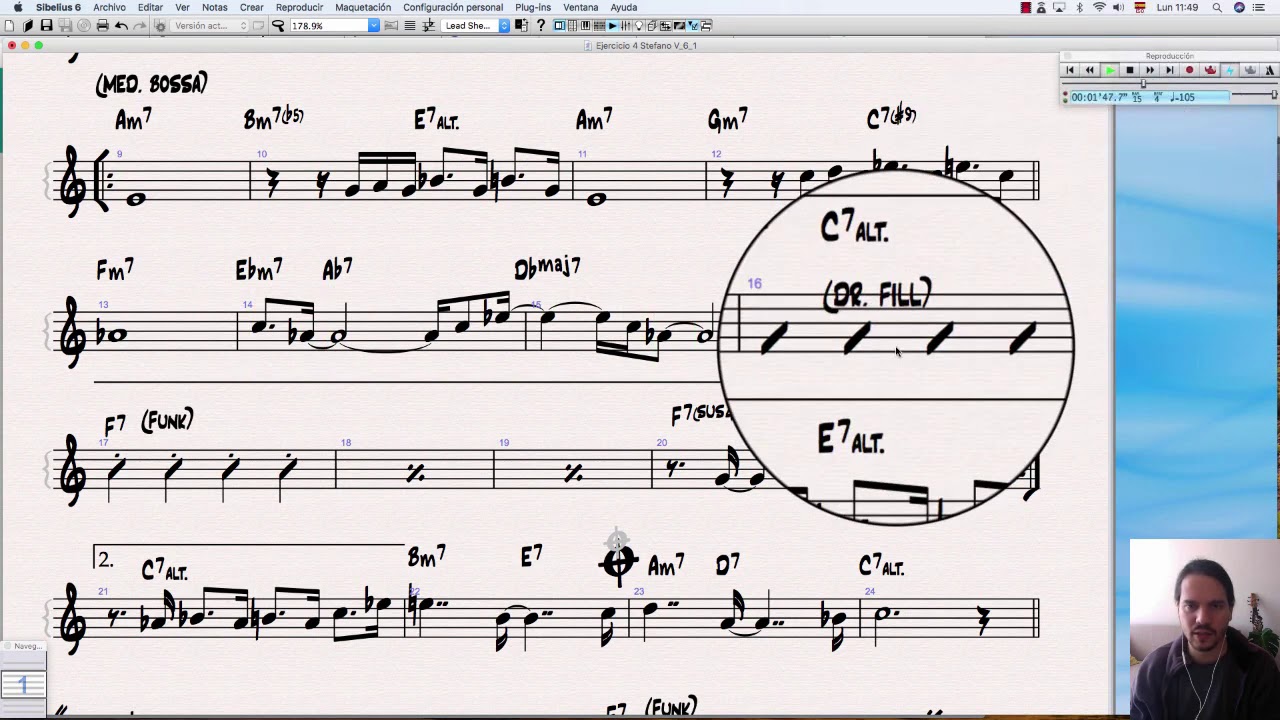Screen dimensions: 1280x720
Task: Click the panorama view toolbar icon
Action: pyautogui.click(x=391, y=25)
